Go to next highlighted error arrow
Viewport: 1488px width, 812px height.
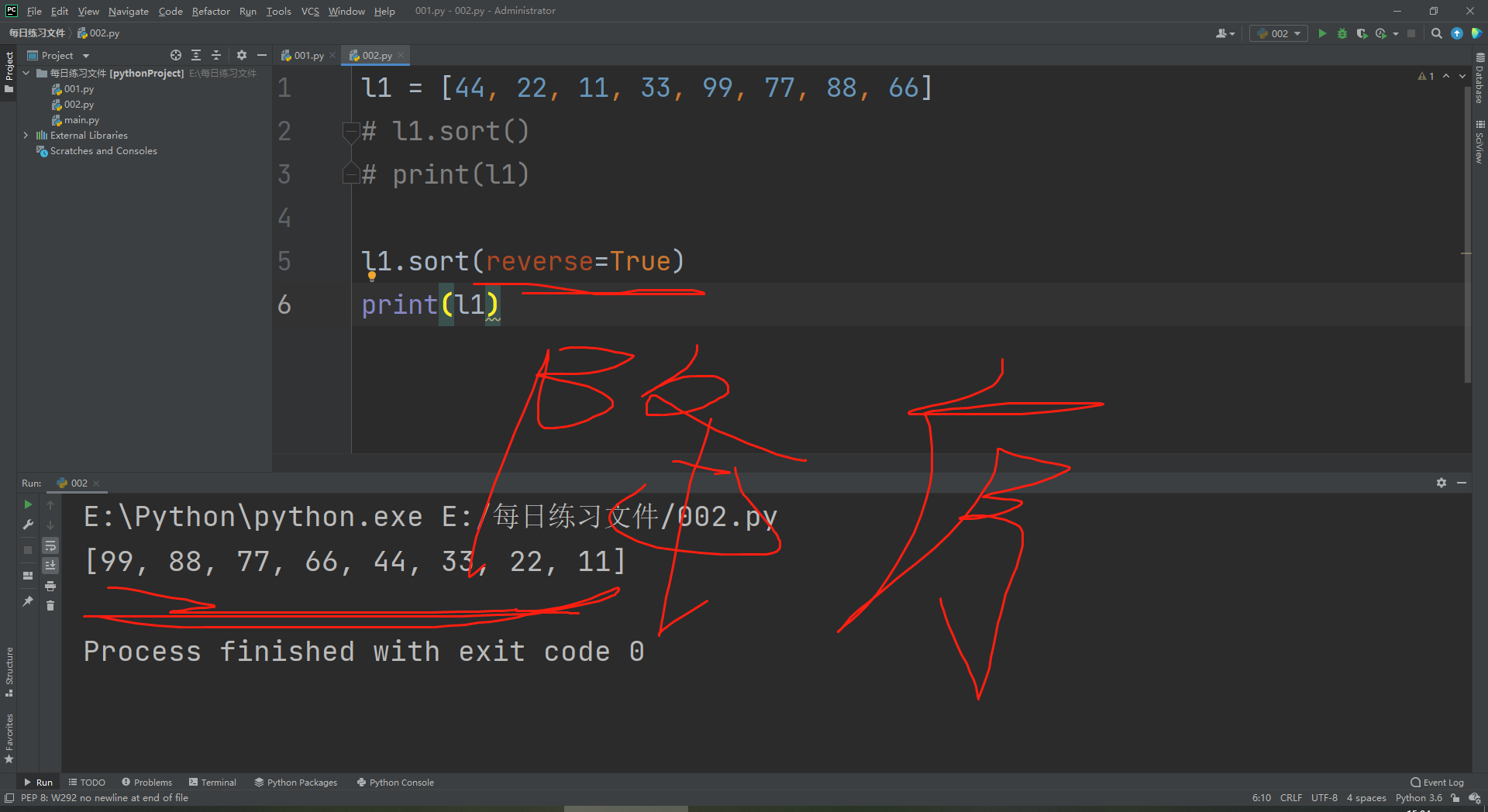click(x=1462, y=76)
